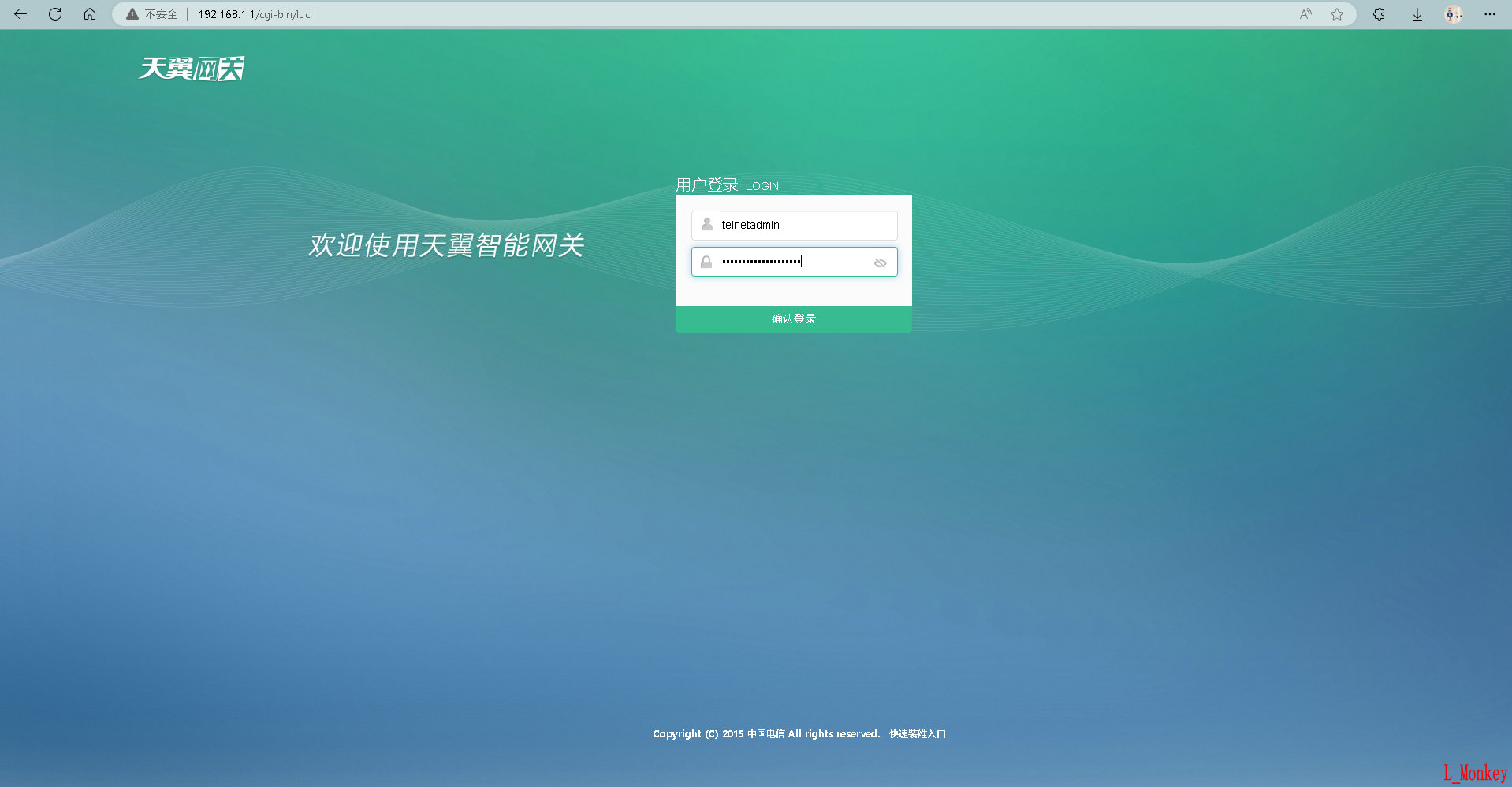Activate the Read Aloud icon
This screenshot has height=787, width=1512.
(x=1305, y=14)
